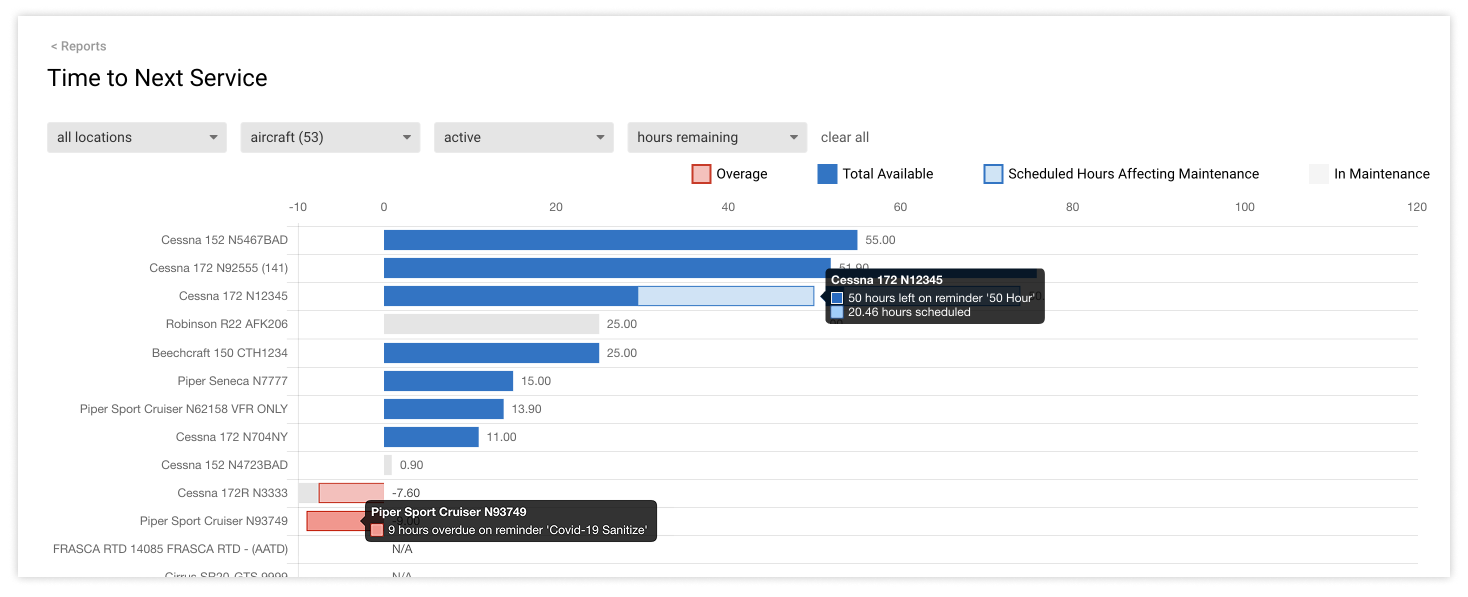
Task: Toggle the Overage legend item
Action: click(740, 173)
